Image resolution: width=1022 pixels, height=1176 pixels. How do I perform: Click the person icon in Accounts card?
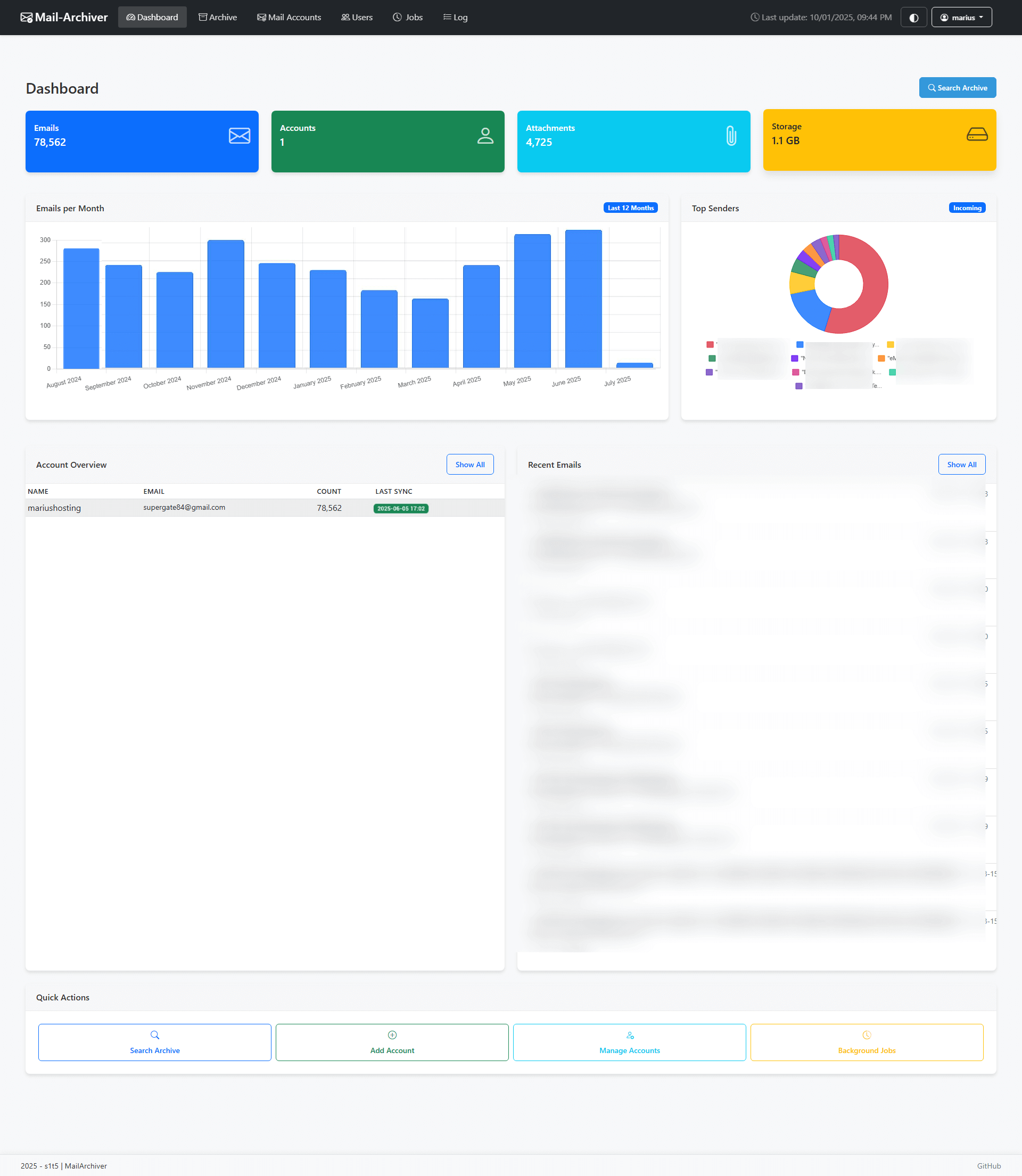[485, 136]
